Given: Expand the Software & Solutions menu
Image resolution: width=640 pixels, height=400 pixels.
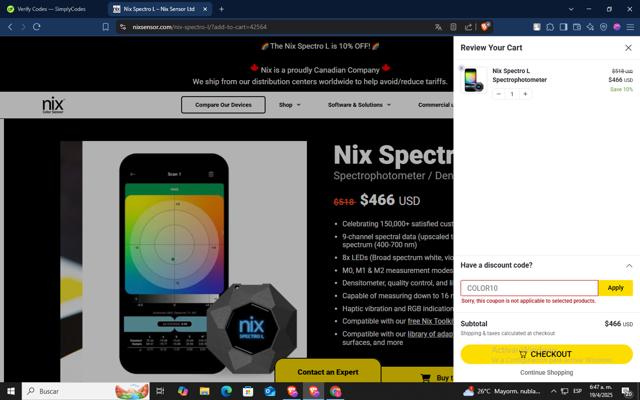Looking at the screenshot, I should coord(359,105).
